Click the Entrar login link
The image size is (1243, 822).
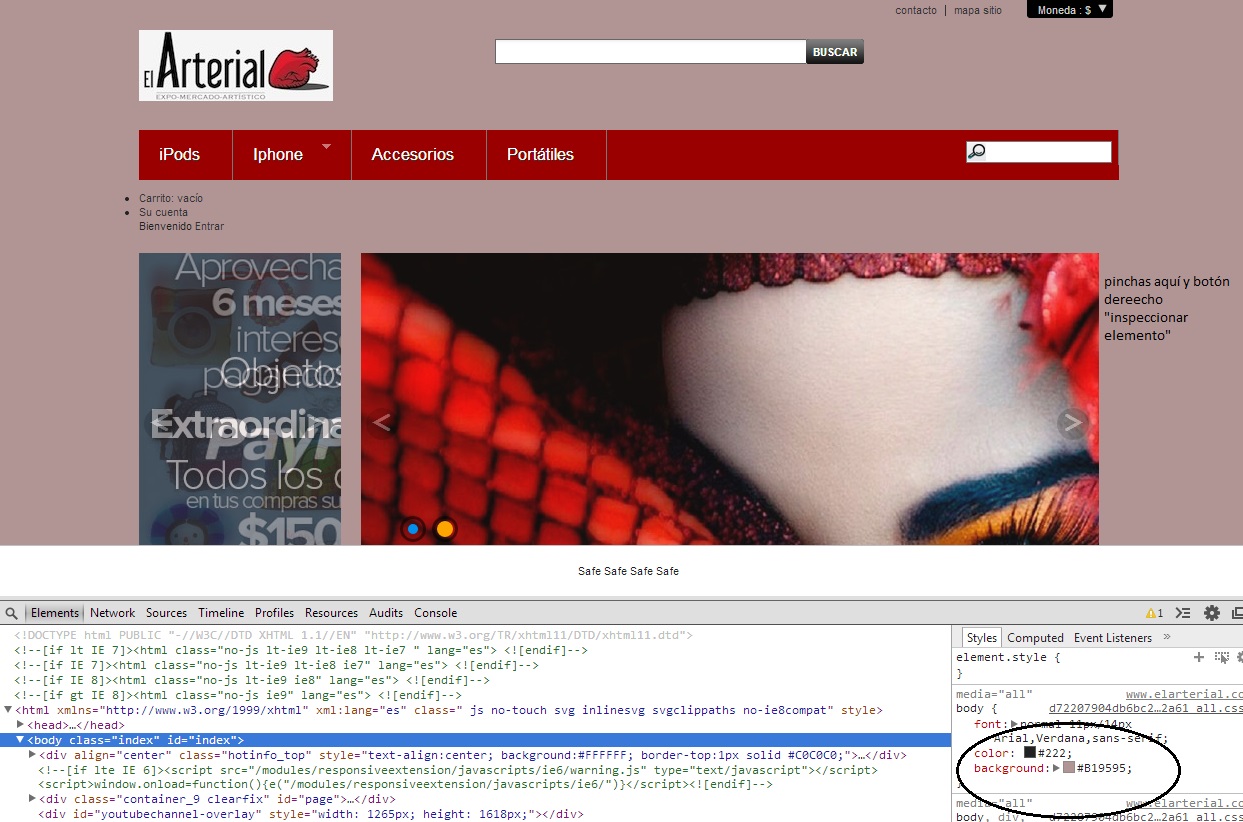[209, 226]
